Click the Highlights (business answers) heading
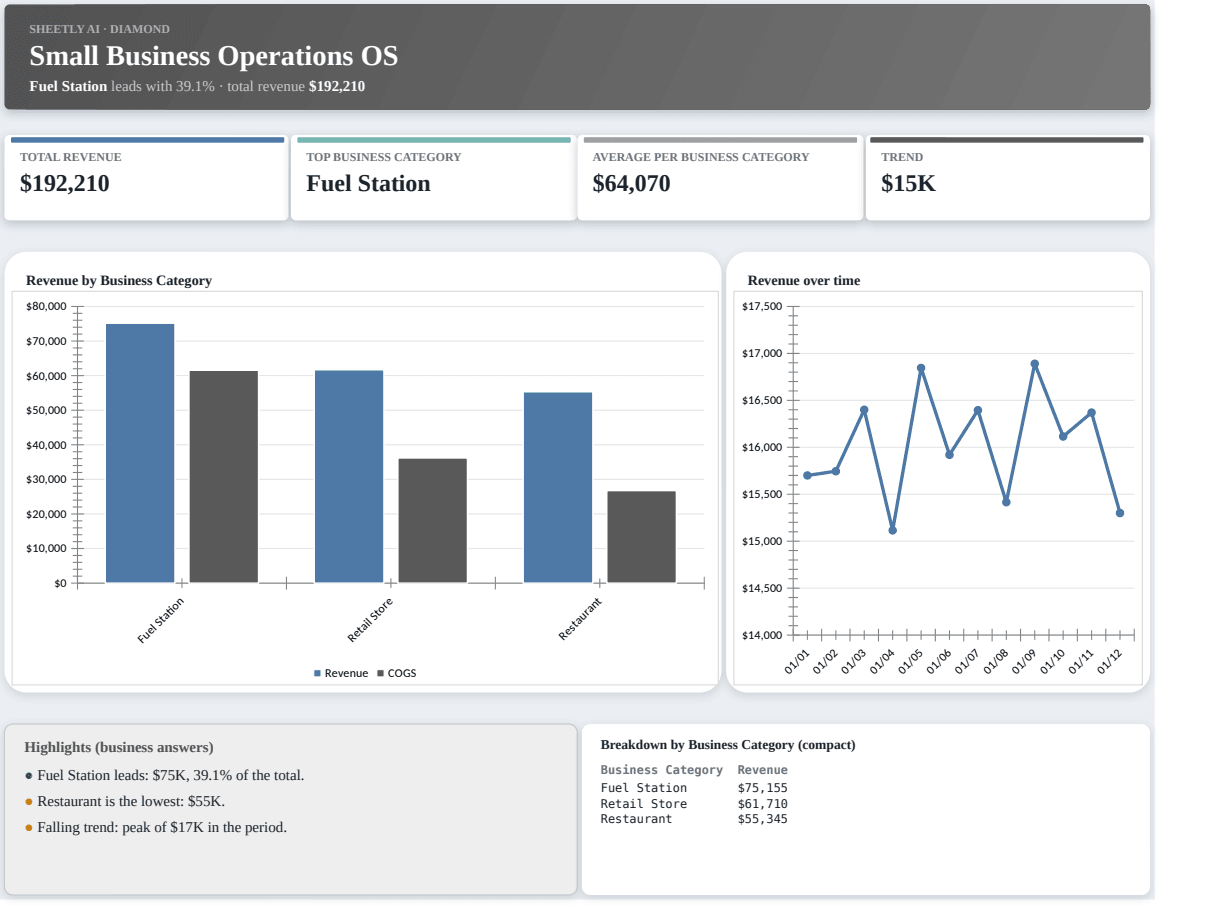Screen dimensions: 1227x922 tap(119, 747)
